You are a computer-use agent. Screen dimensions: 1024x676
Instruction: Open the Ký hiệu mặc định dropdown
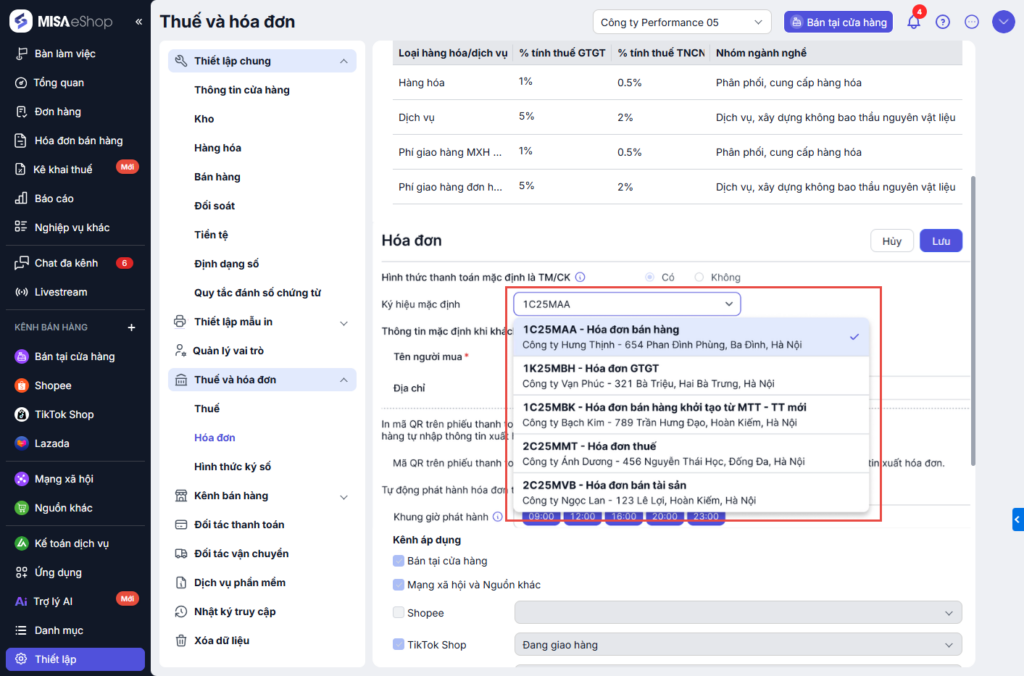pos(627,304)
